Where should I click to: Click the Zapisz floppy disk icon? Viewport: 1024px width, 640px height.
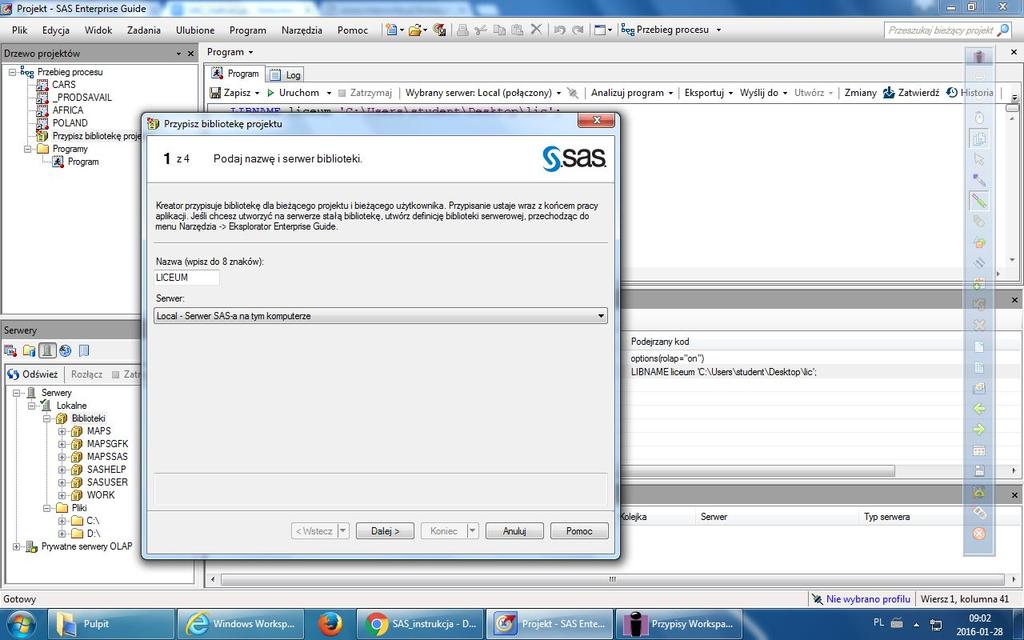tap(215, 93)
